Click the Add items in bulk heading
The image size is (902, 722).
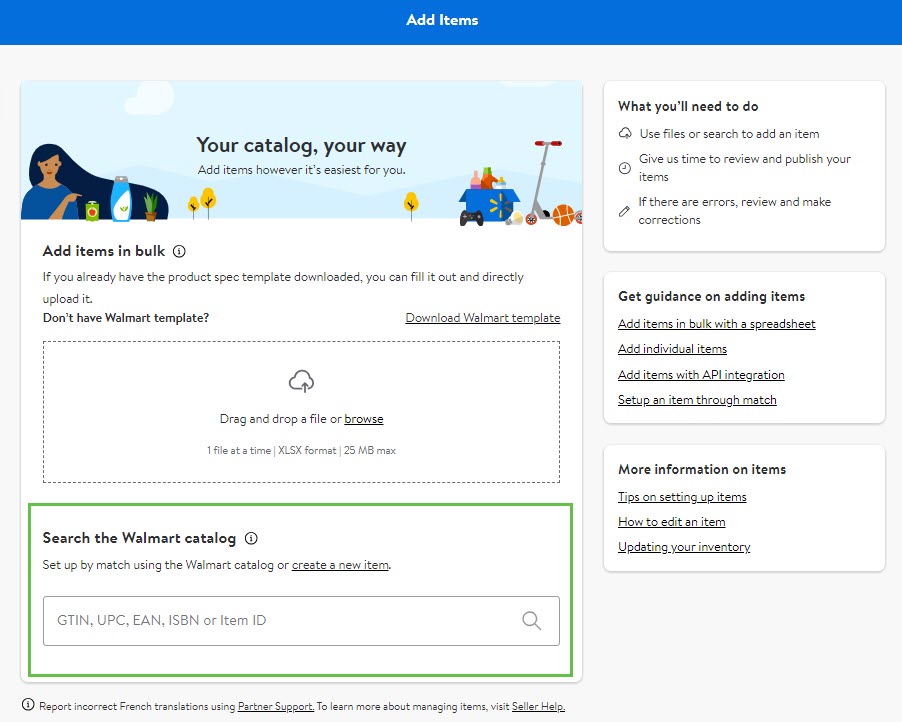tap(104, 251)
